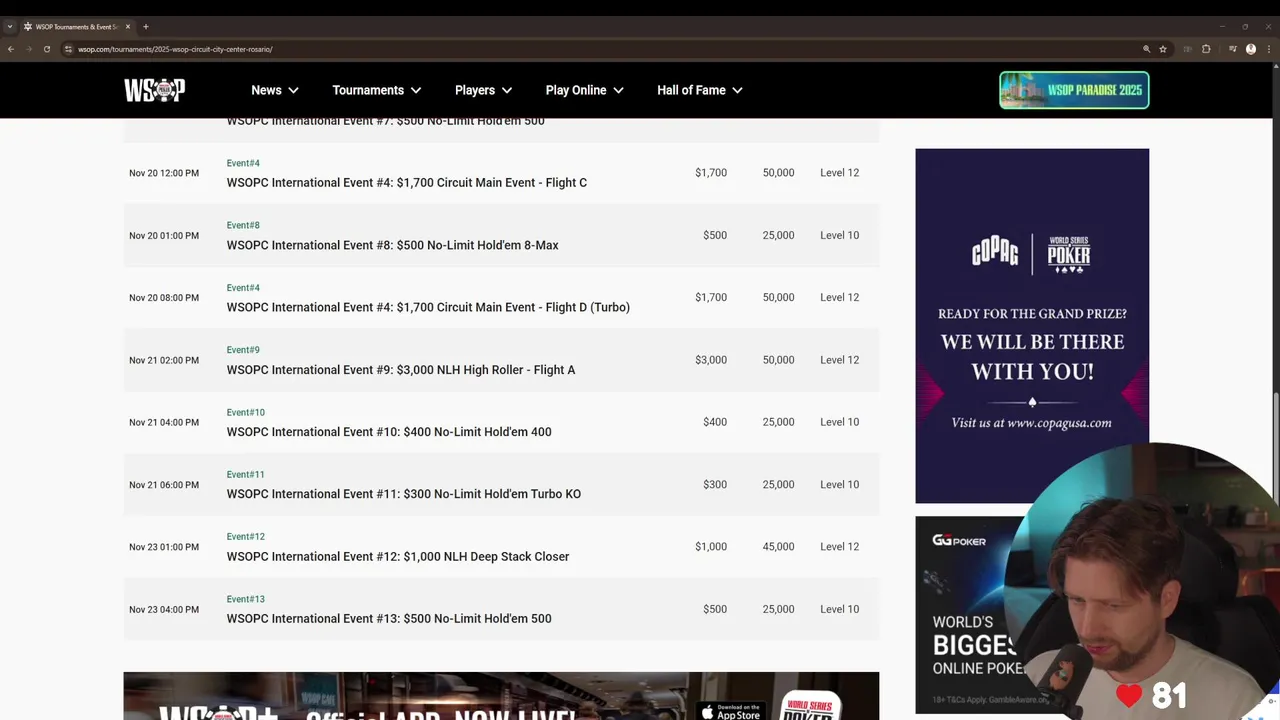Viewport: 1280px width, 720px height.
Task: Click the $1,000 buy-in value
Action: [x=711, y=547]
